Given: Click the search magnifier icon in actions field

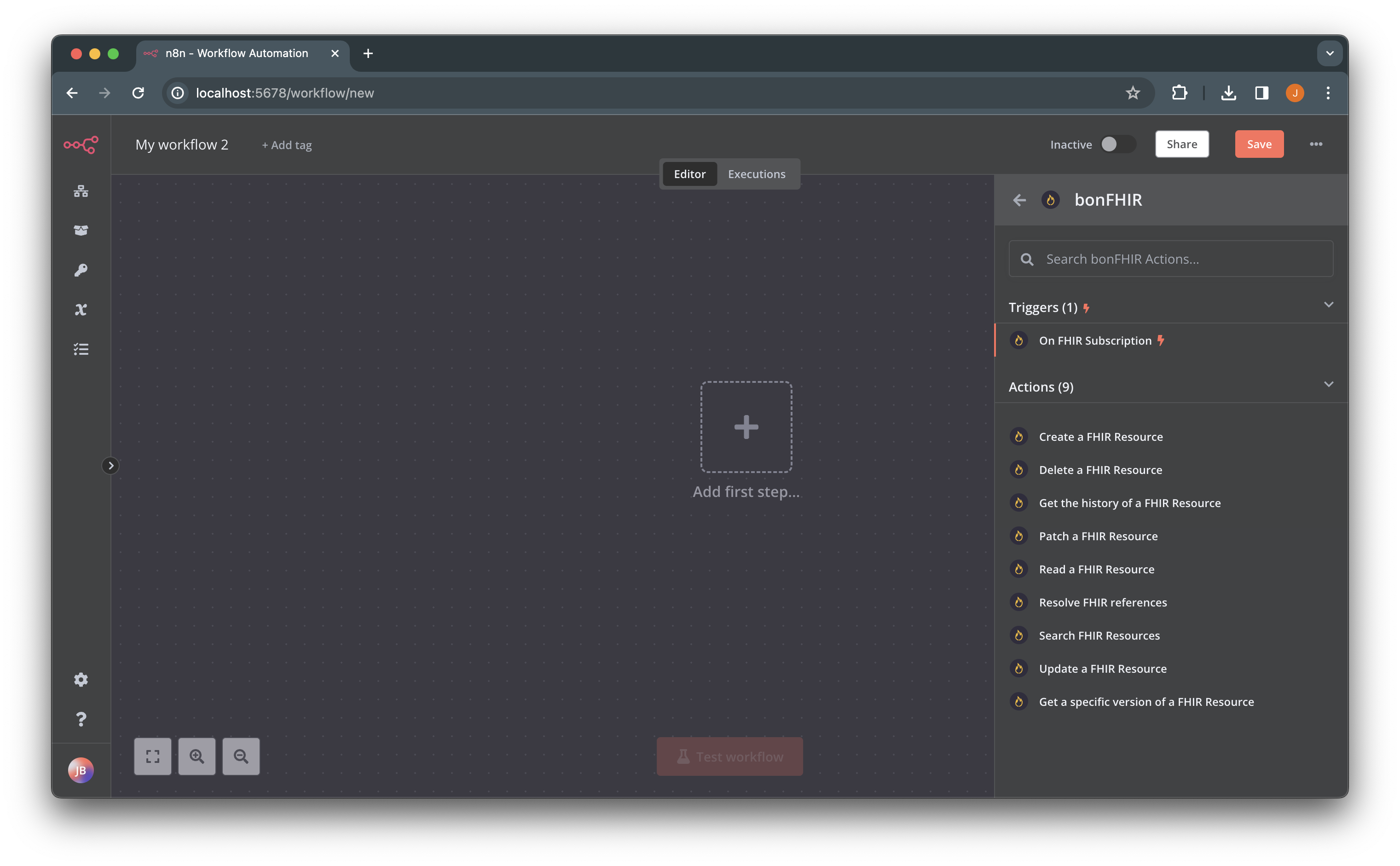Looking at the screenshot, I should point(1027,260).
